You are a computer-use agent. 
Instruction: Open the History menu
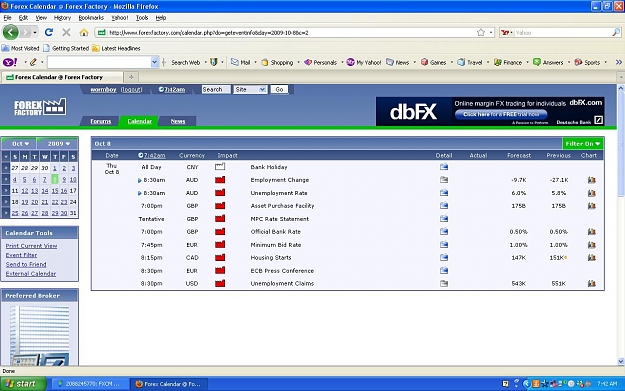[62, 18]
